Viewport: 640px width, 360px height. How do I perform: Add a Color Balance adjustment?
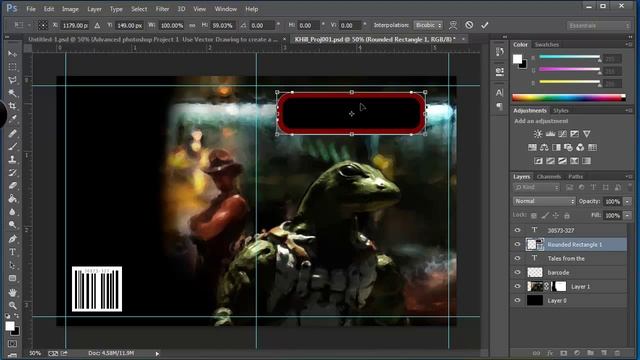(x=544, y=147)
